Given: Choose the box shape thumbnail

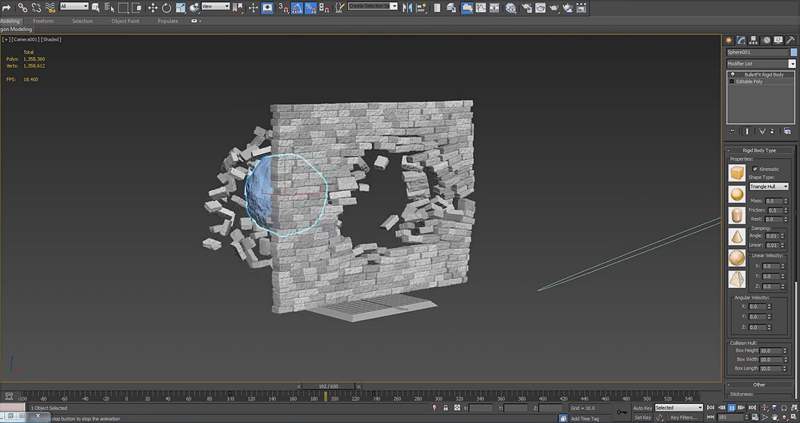Looking at the screenshot, I should pyautogui.click(x=738, y=172).
